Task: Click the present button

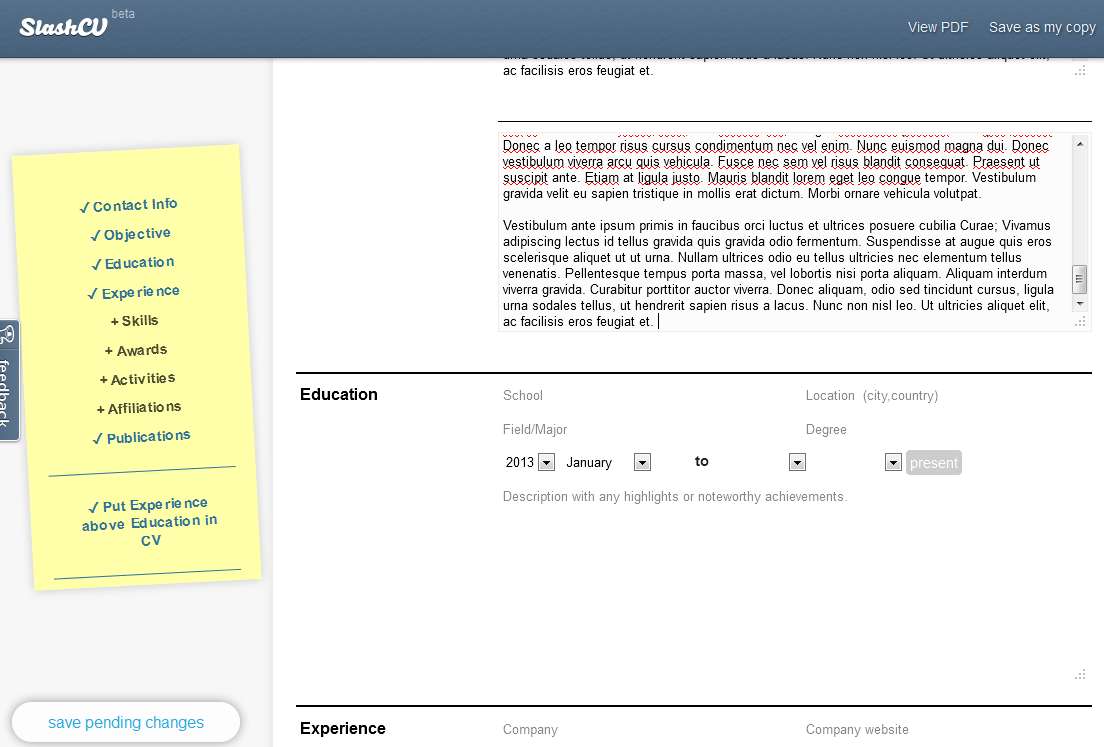Action: pos(934,463)
